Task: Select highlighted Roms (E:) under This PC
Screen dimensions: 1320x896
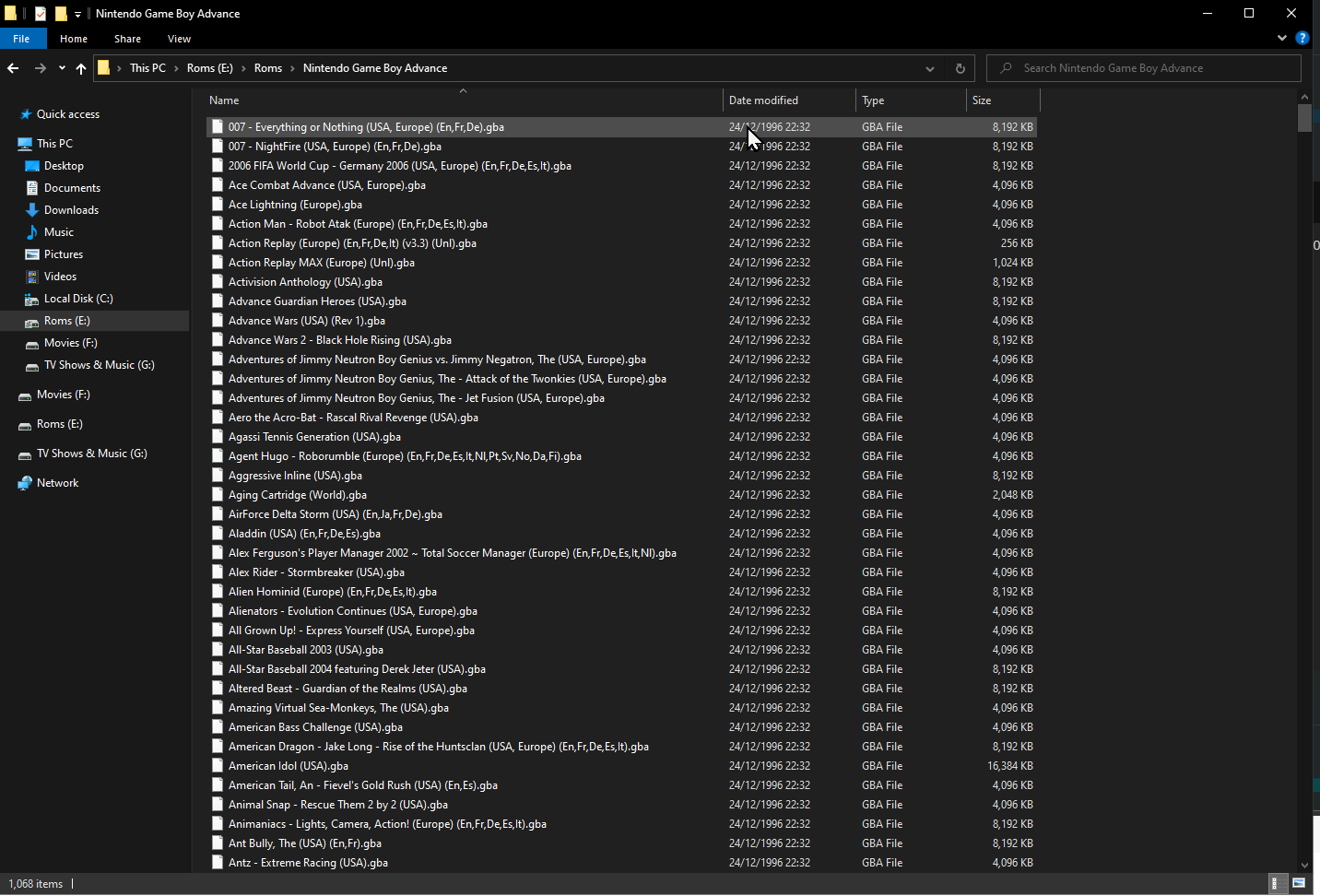Action: [x=94, y=321]
